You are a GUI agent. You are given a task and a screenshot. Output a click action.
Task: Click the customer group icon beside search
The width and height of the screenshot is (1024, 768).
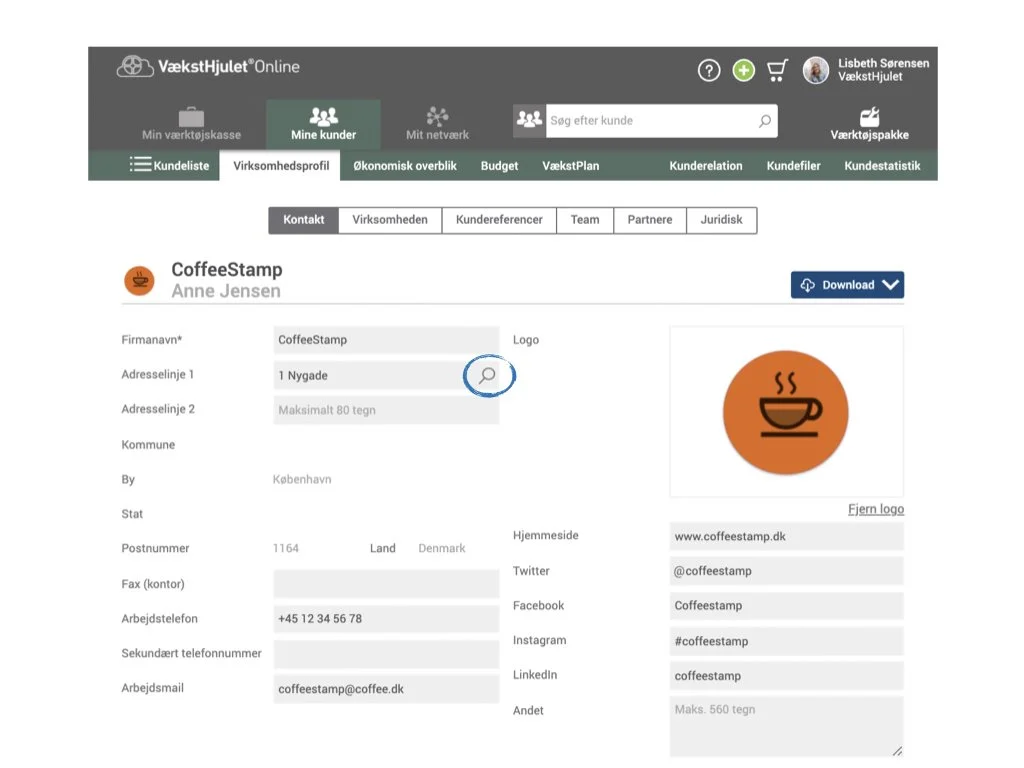point(529,120)
